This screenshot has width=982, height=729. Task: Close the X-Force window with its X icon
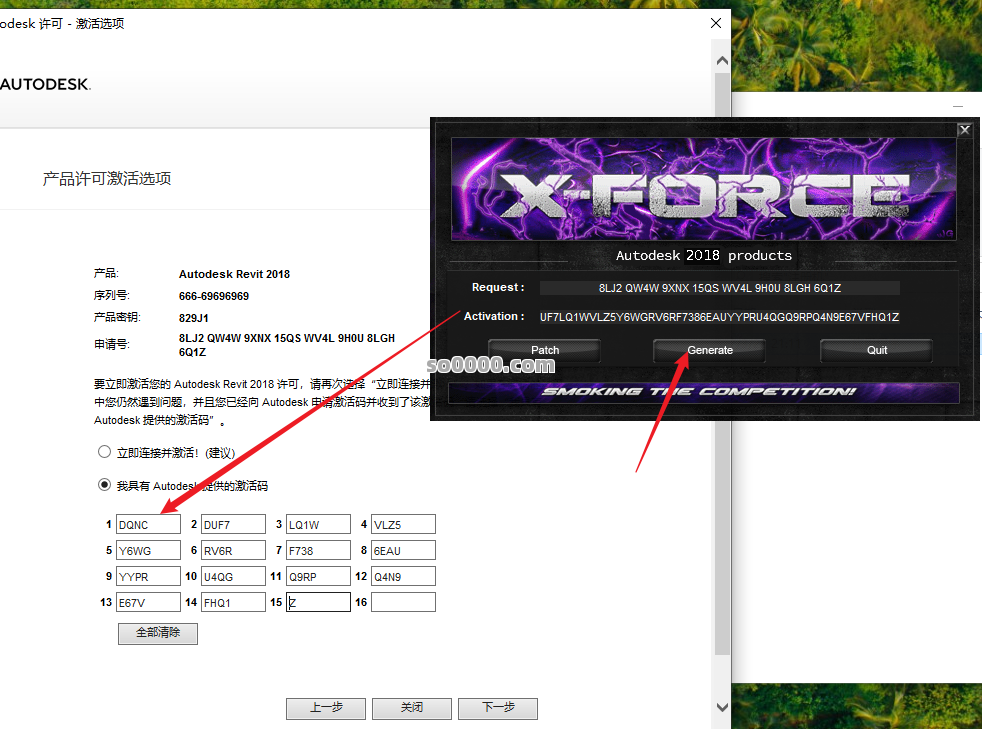pyautogui.click(x=964, y=130)
